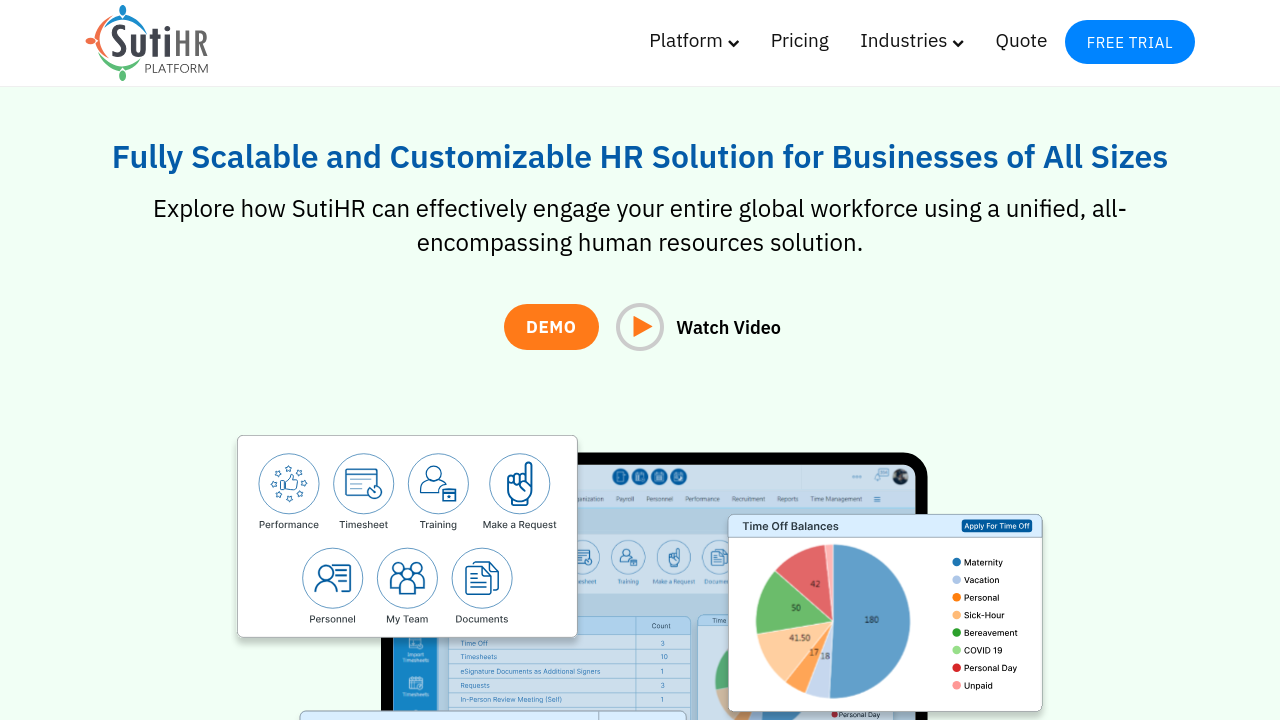Click the Unpaid legend color swatch
The height and width of the screenshot is (720, 1280).
(957, 685)
